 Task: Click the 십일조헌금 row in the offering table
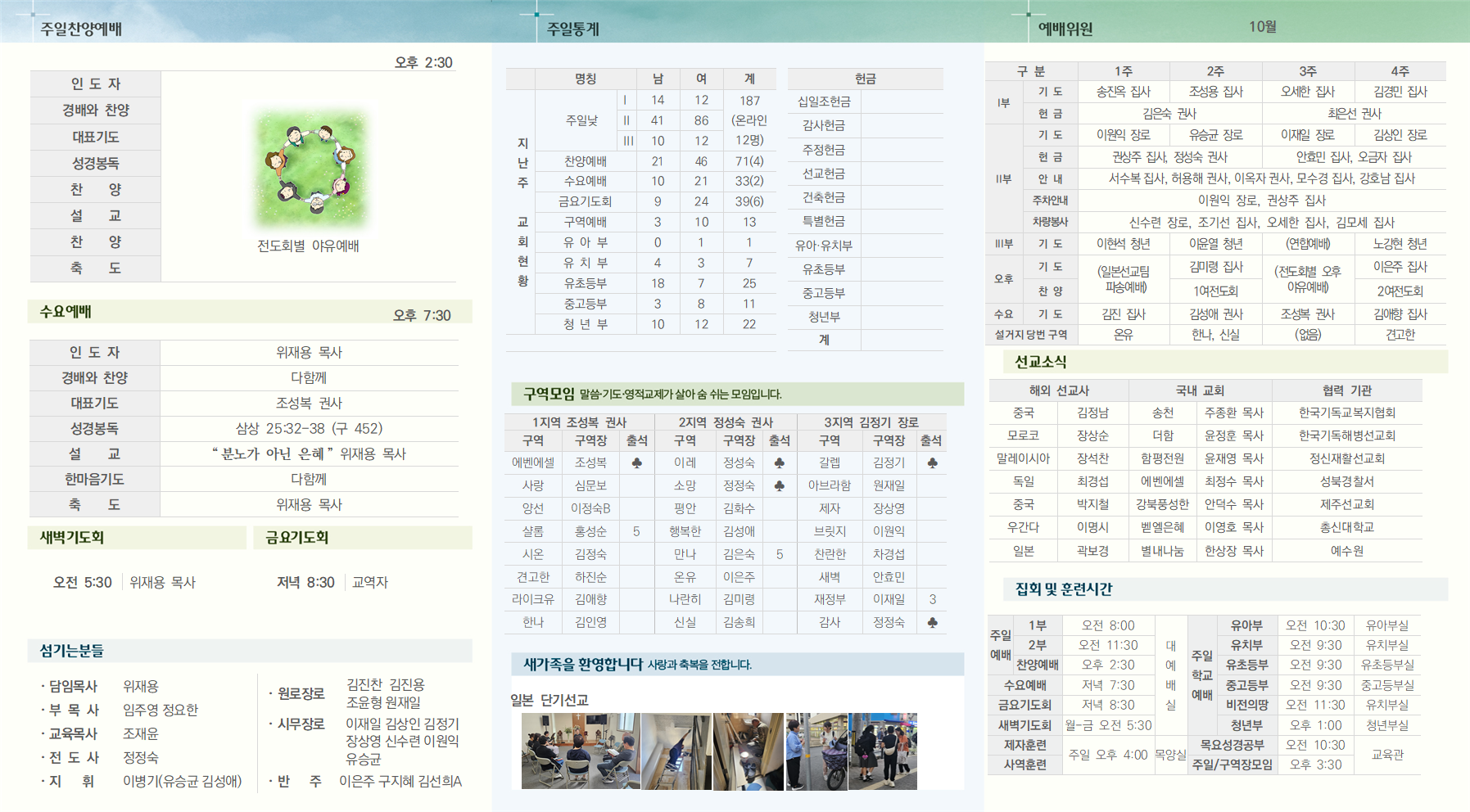pos(865,101)
